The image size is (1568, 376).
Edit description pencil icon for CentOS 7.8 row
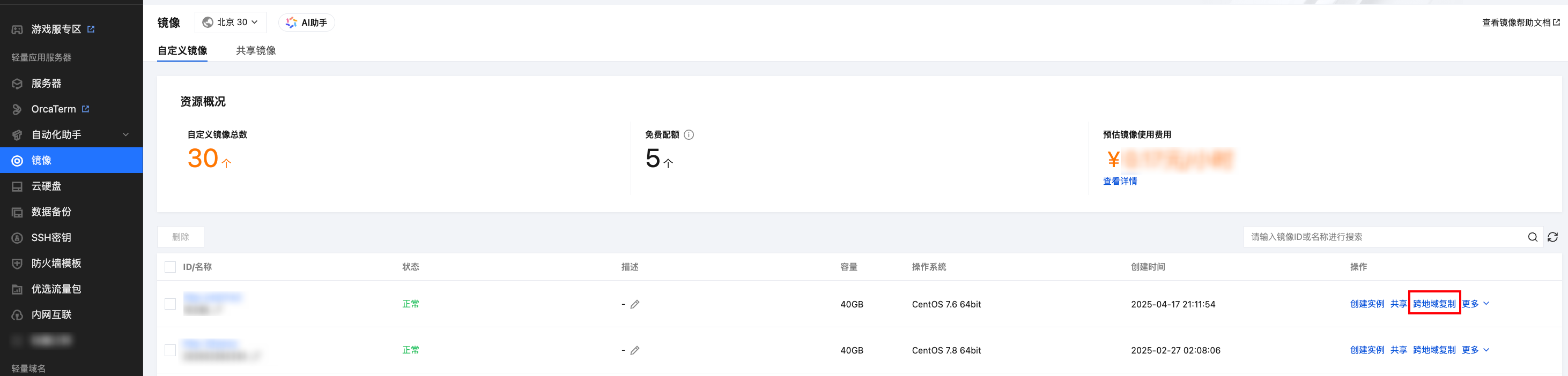[x=634, y=350]
